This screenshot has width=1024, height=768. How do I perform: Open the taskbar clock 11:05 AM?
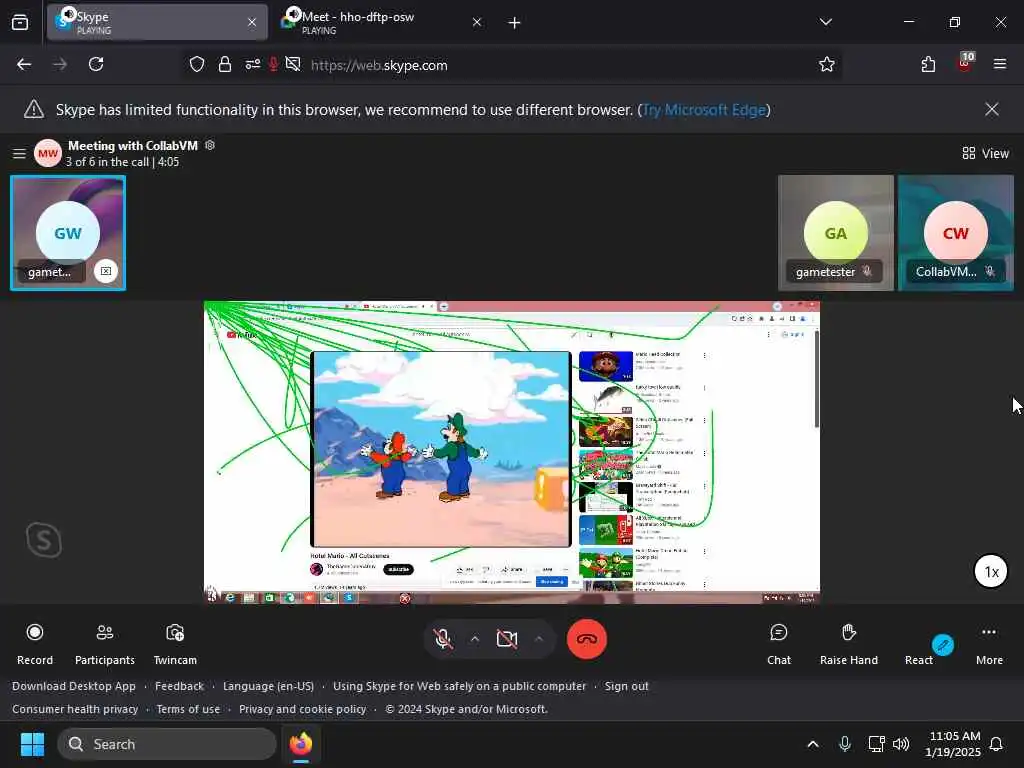pos(953,744)
